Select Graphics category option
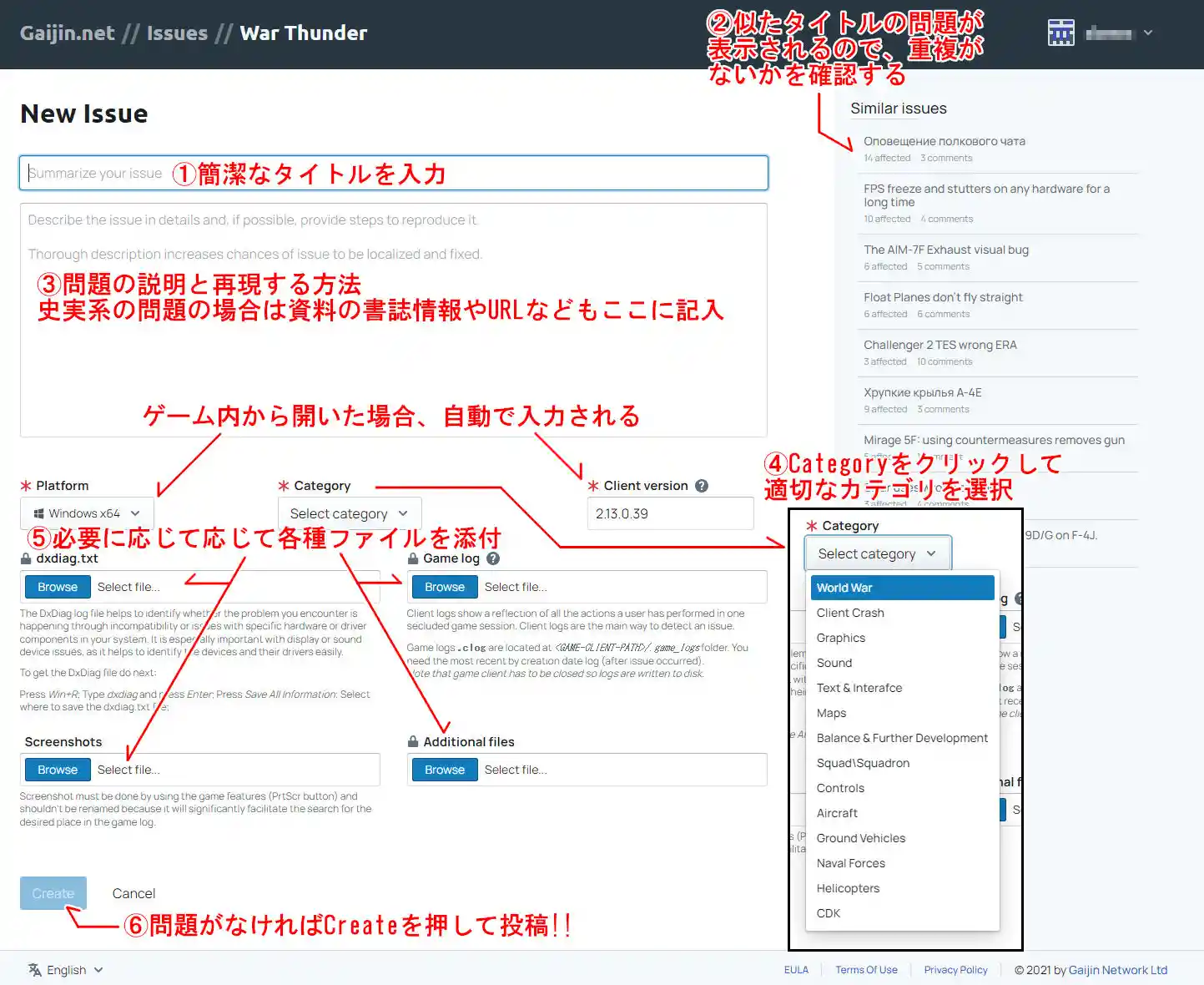Viewport: 1204px width, 985px height. tap(903, 638)
